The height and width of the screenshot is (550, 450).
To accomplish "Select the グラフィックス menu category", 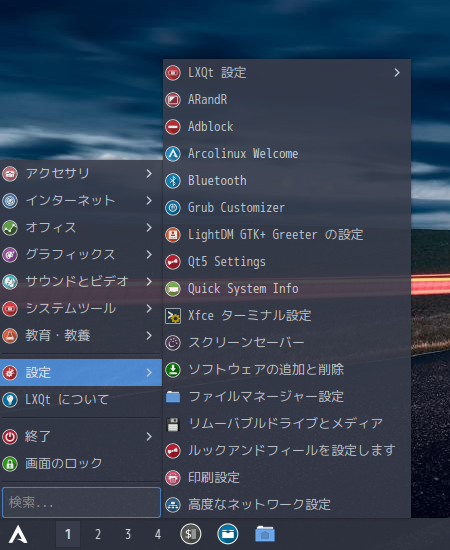I will click(x=81, y=255).
